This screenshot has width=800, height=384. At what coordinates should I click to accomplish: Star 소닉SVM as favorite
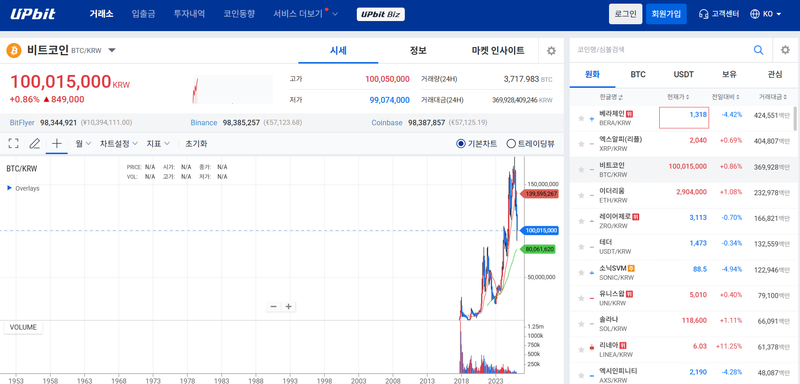pos(581,272)
